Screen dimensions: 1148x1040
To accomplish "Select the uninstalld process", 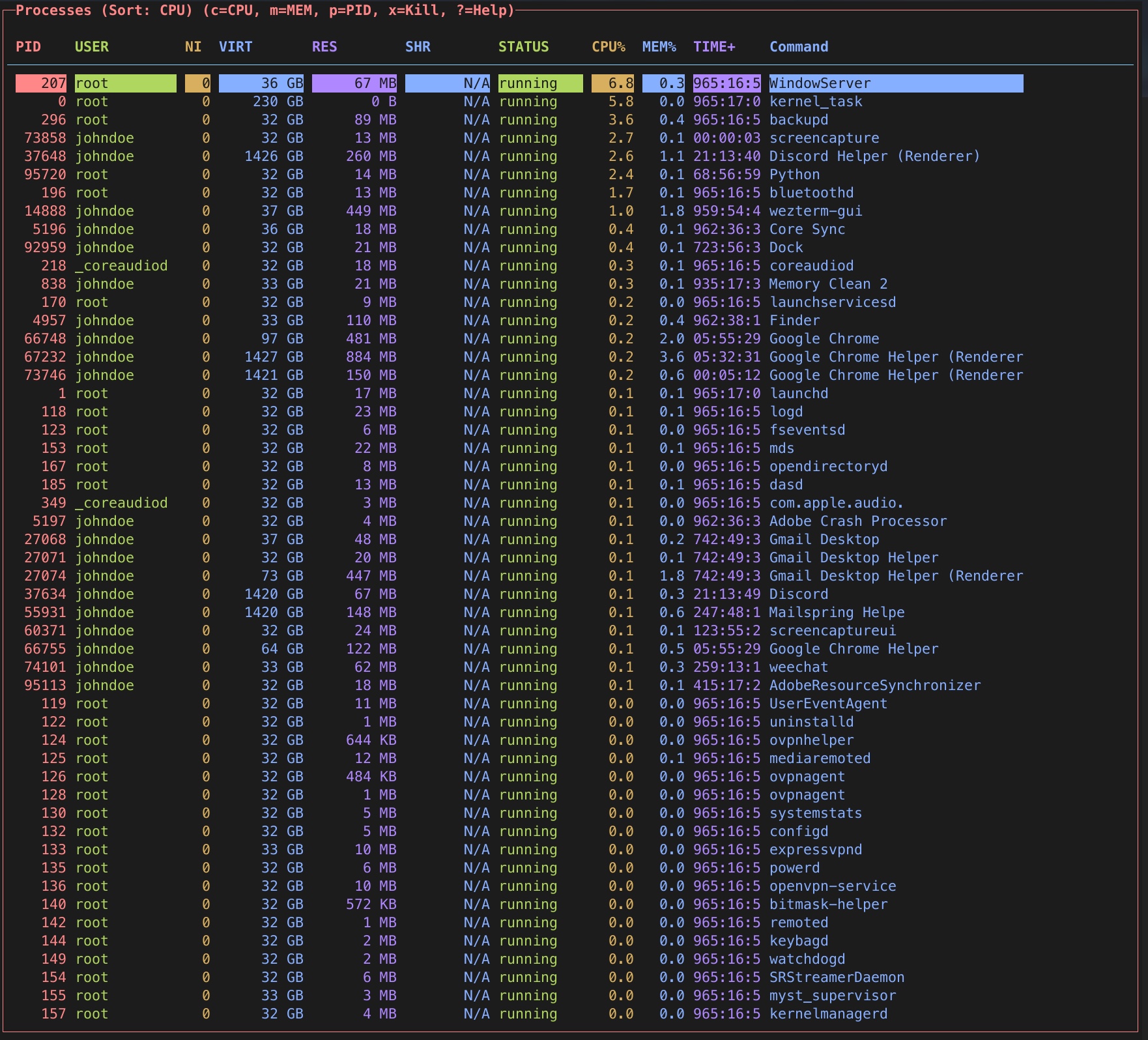I will (x=519, y=722).
